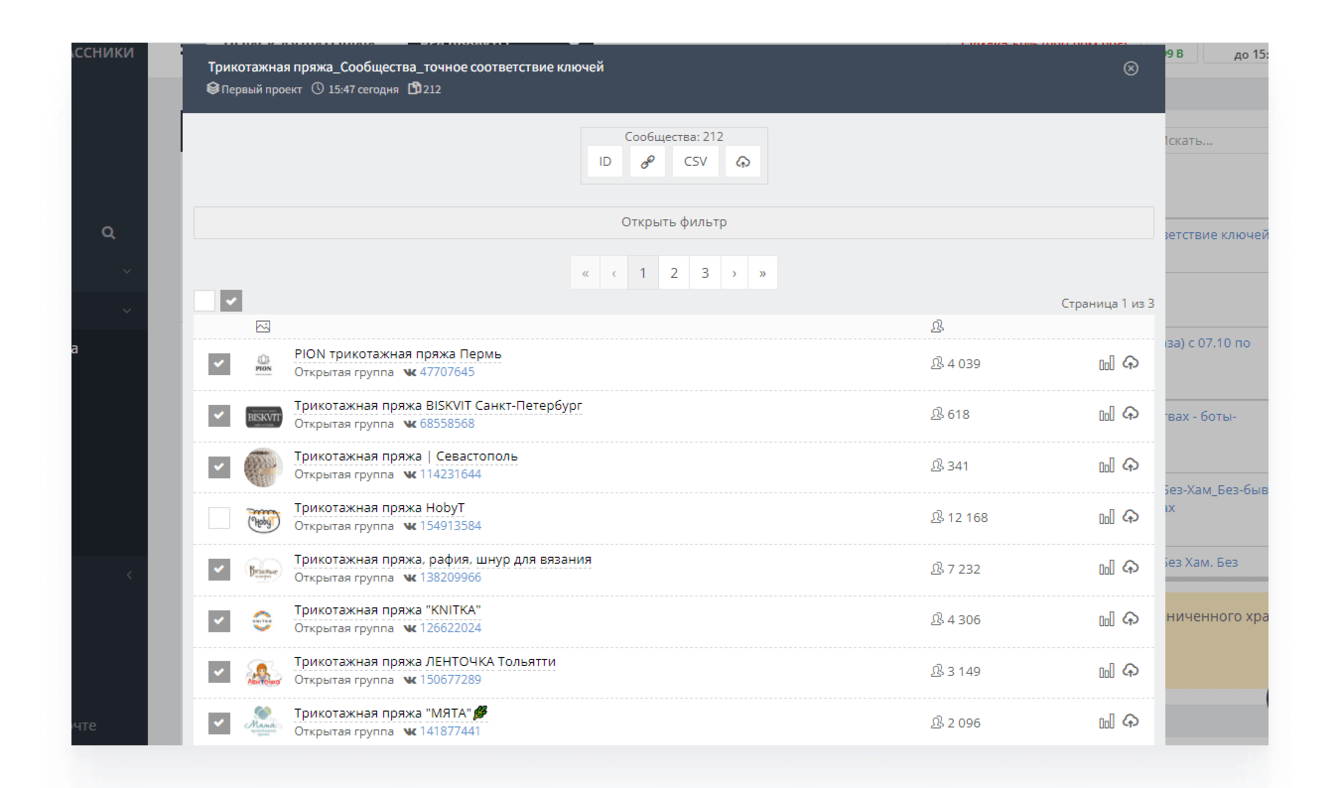Open PION трикотажная пряжа Пермь group name
Image resolution: width=1340 pixels, height=788 pixels.
click(398, 354)
